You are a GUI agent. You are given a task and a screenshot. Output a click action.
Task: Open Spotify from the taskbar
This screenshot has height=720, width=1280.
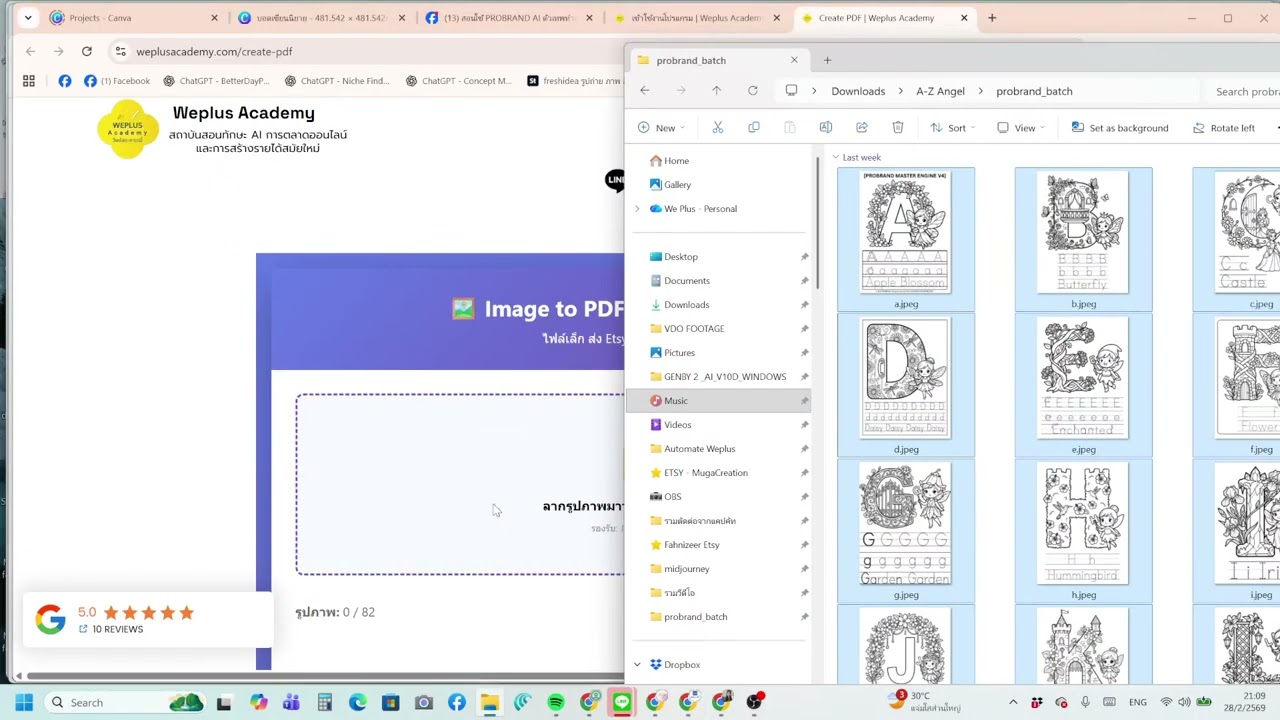[556, 703]
